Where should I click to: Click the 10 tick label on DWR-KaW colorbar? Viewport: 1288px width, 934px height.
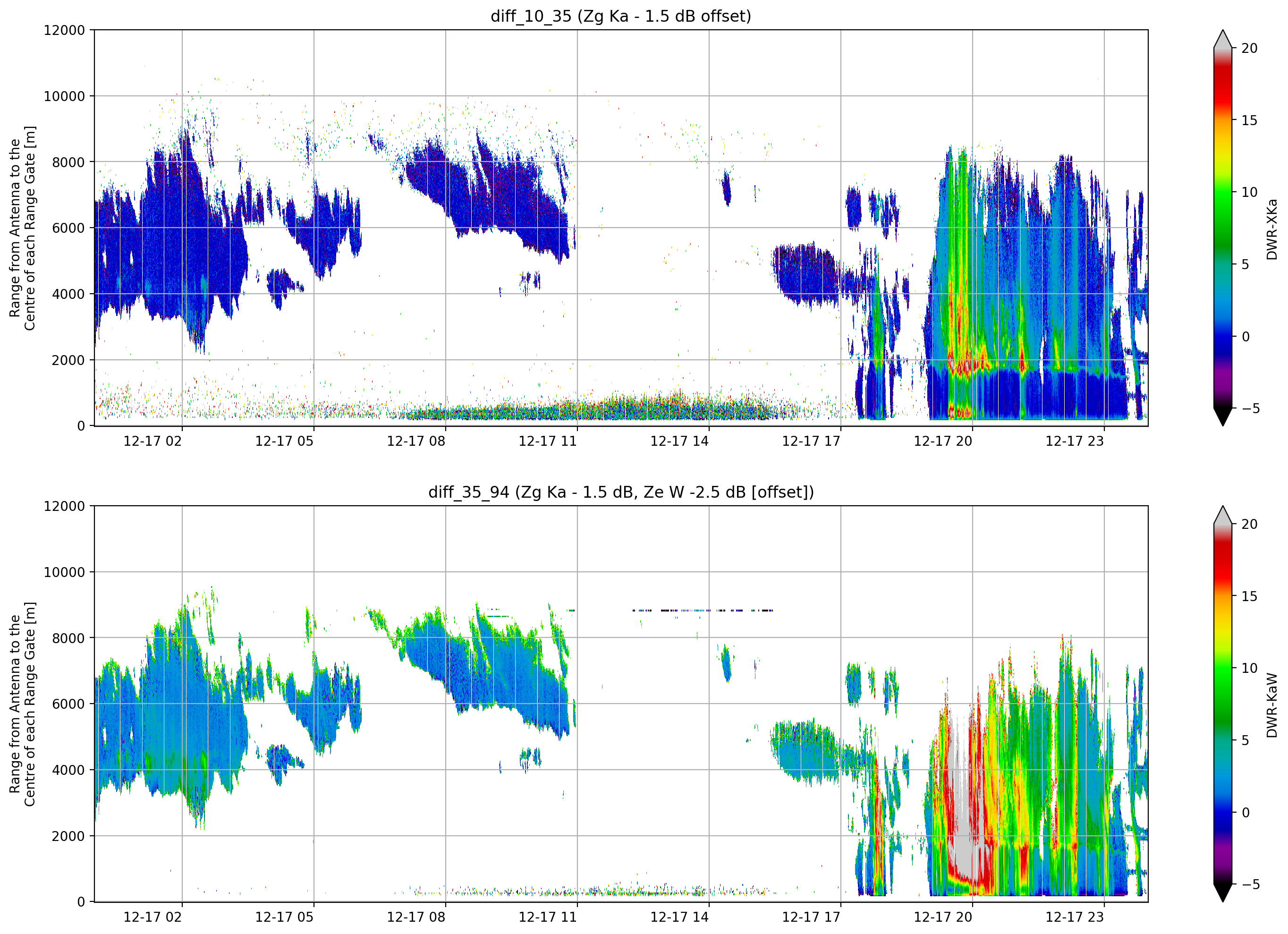[x=1249, y=669]
